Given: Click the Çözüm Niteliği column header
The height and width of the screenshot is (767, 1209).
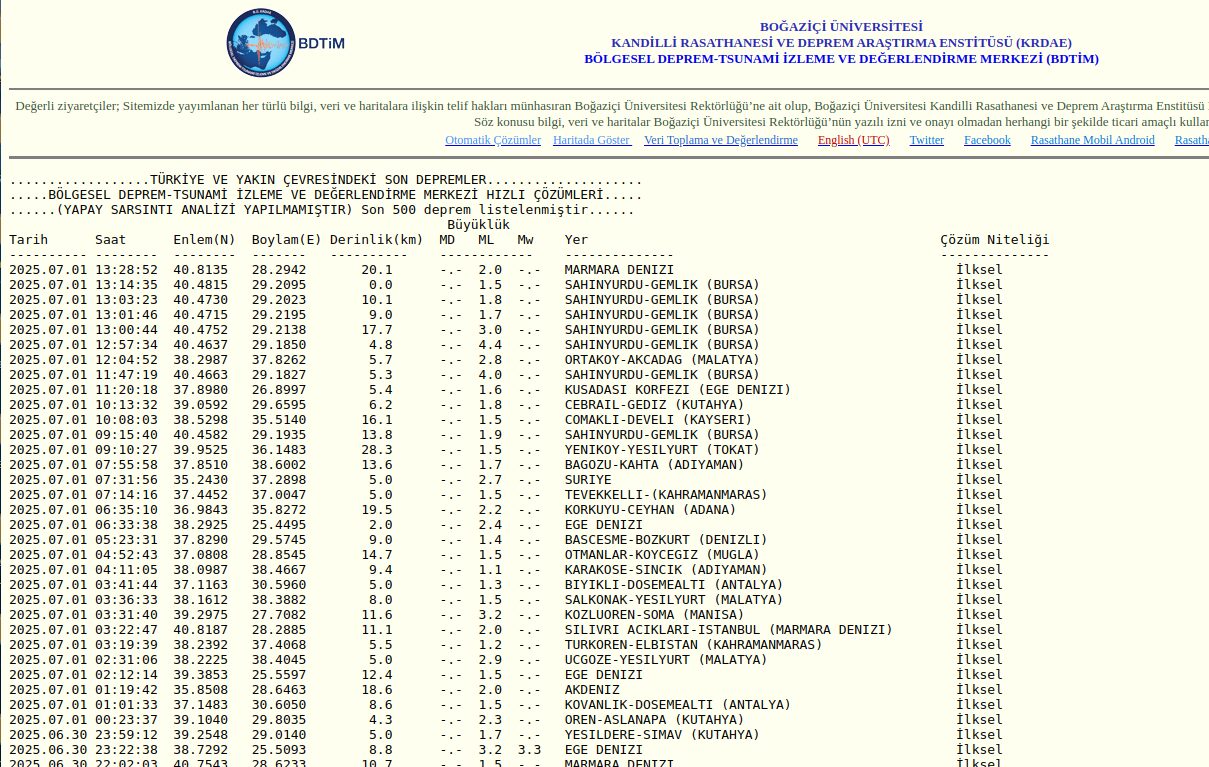Looking at the screenshot, I should 994,240.
